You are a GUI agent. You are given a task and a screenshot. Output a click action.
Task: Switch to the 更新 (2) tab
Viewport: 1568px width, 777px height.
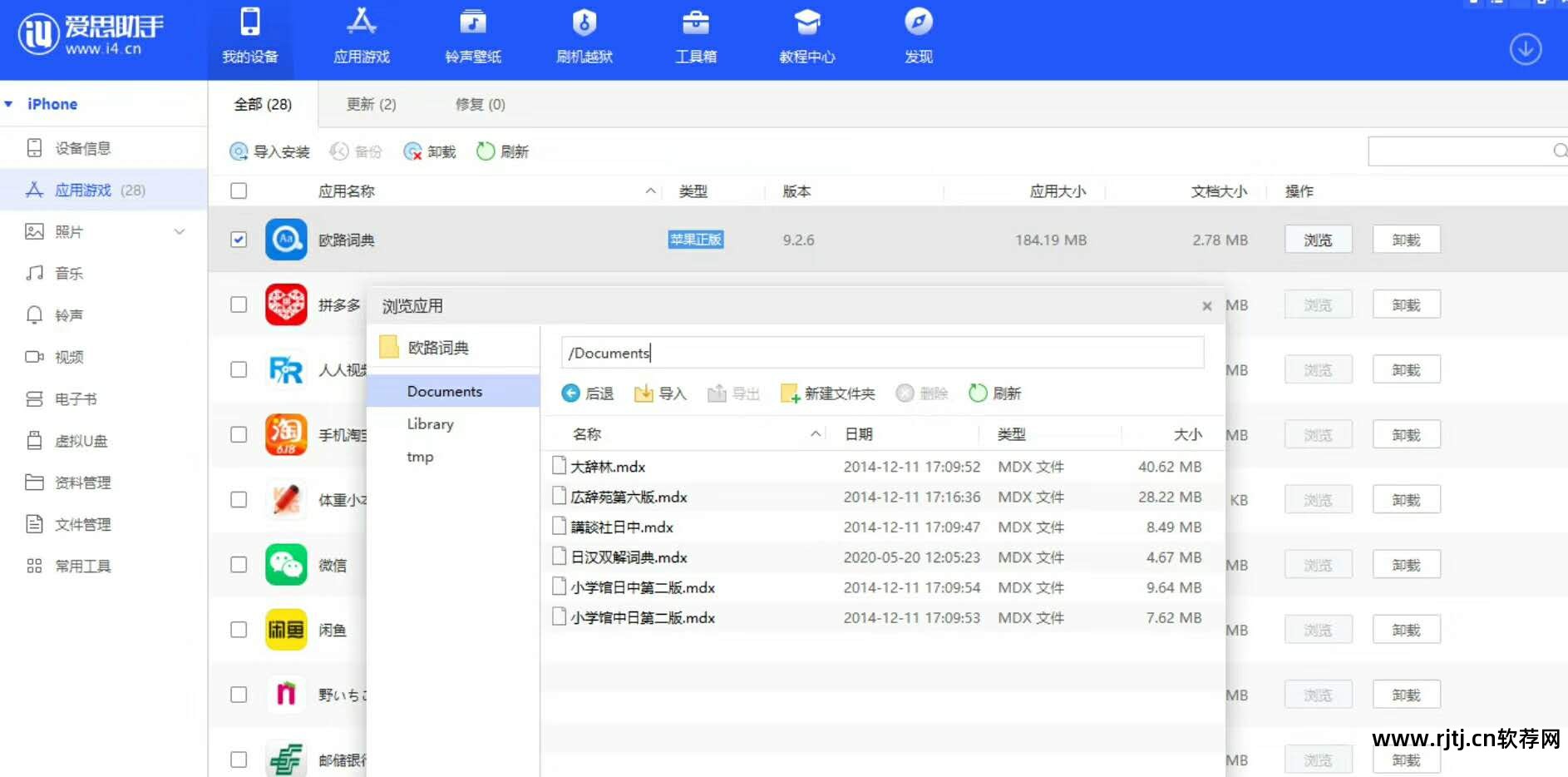point(371,104)
